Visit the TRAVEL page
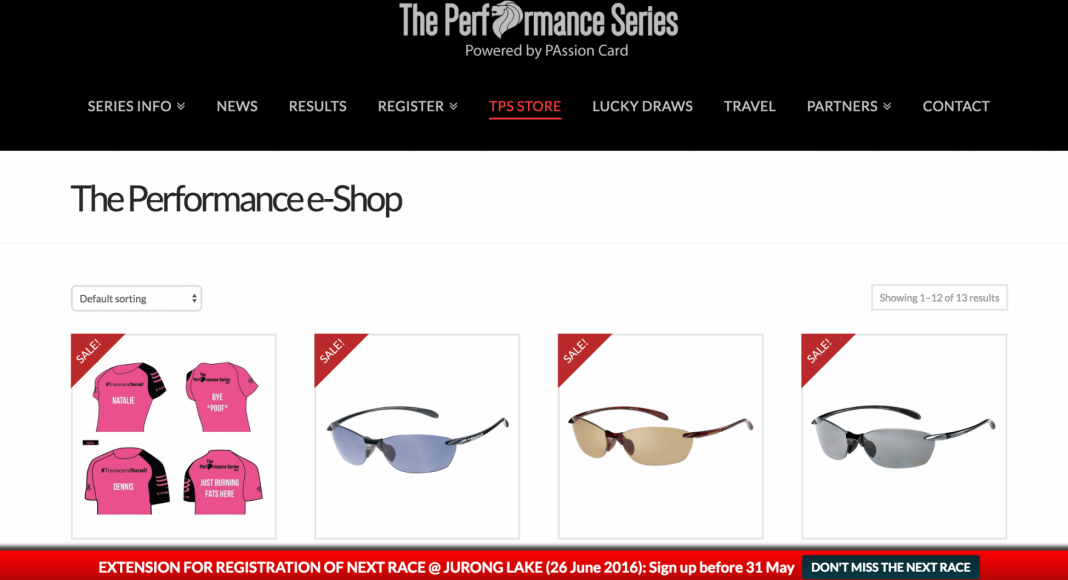 click(x=749, y=106)
